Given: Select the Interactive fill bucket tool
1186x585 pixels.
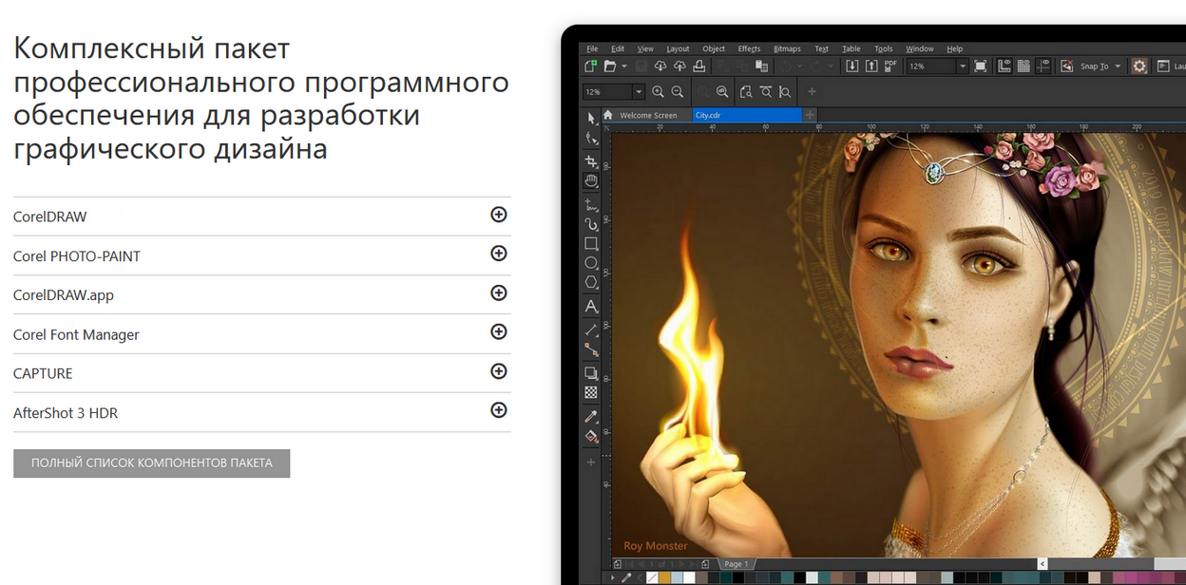Looking at the screenshot, I should [591, 436].
